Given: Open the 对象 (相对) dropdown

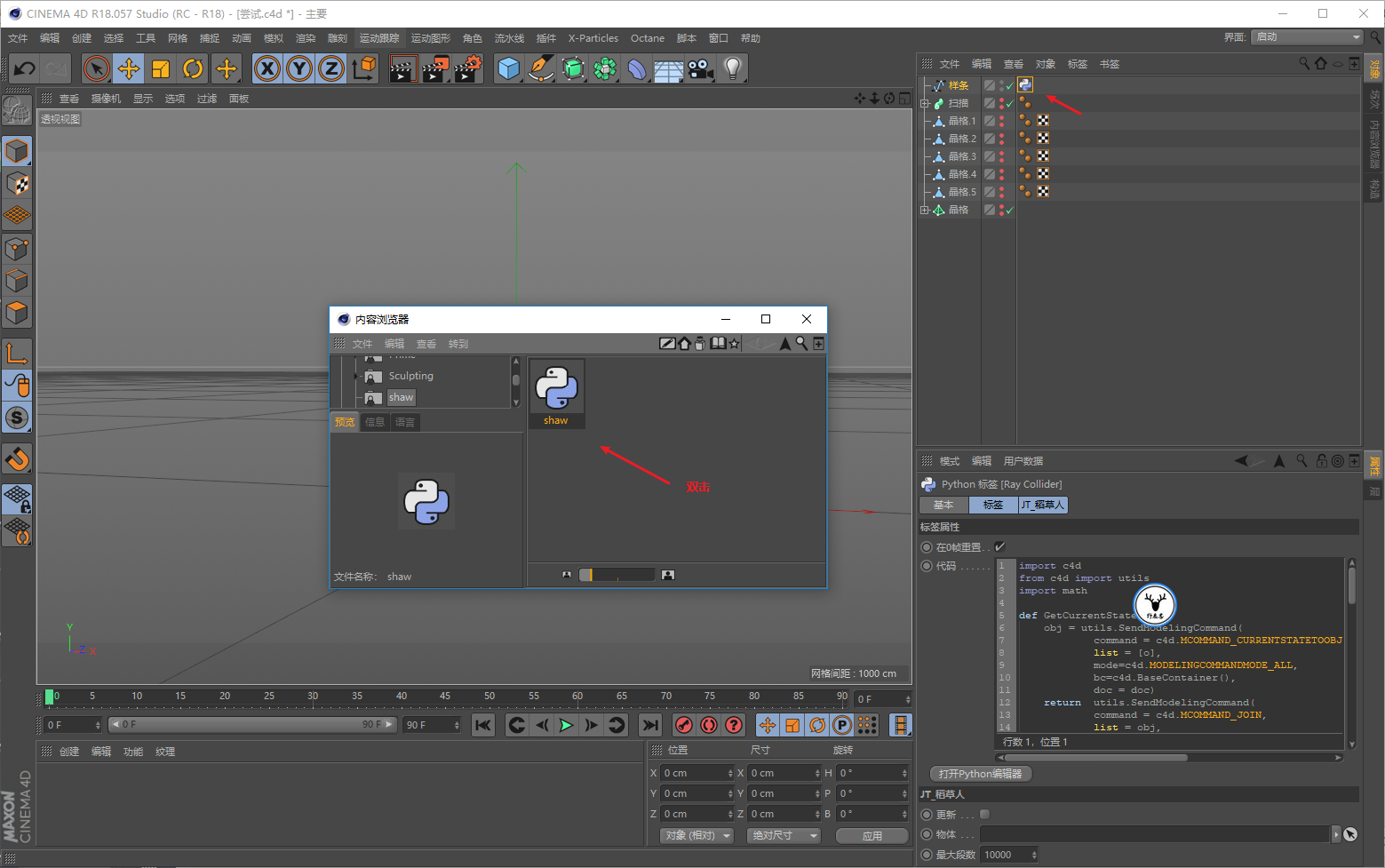Looking at the screenshot, I should [x=697, y=835].
